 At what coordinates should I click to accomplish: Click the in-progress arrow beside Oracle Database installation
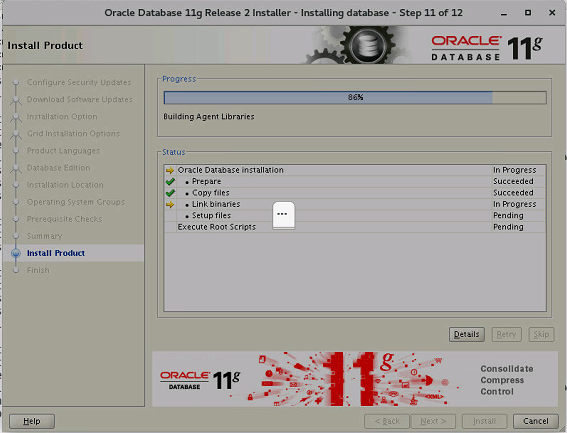[170, 170]
